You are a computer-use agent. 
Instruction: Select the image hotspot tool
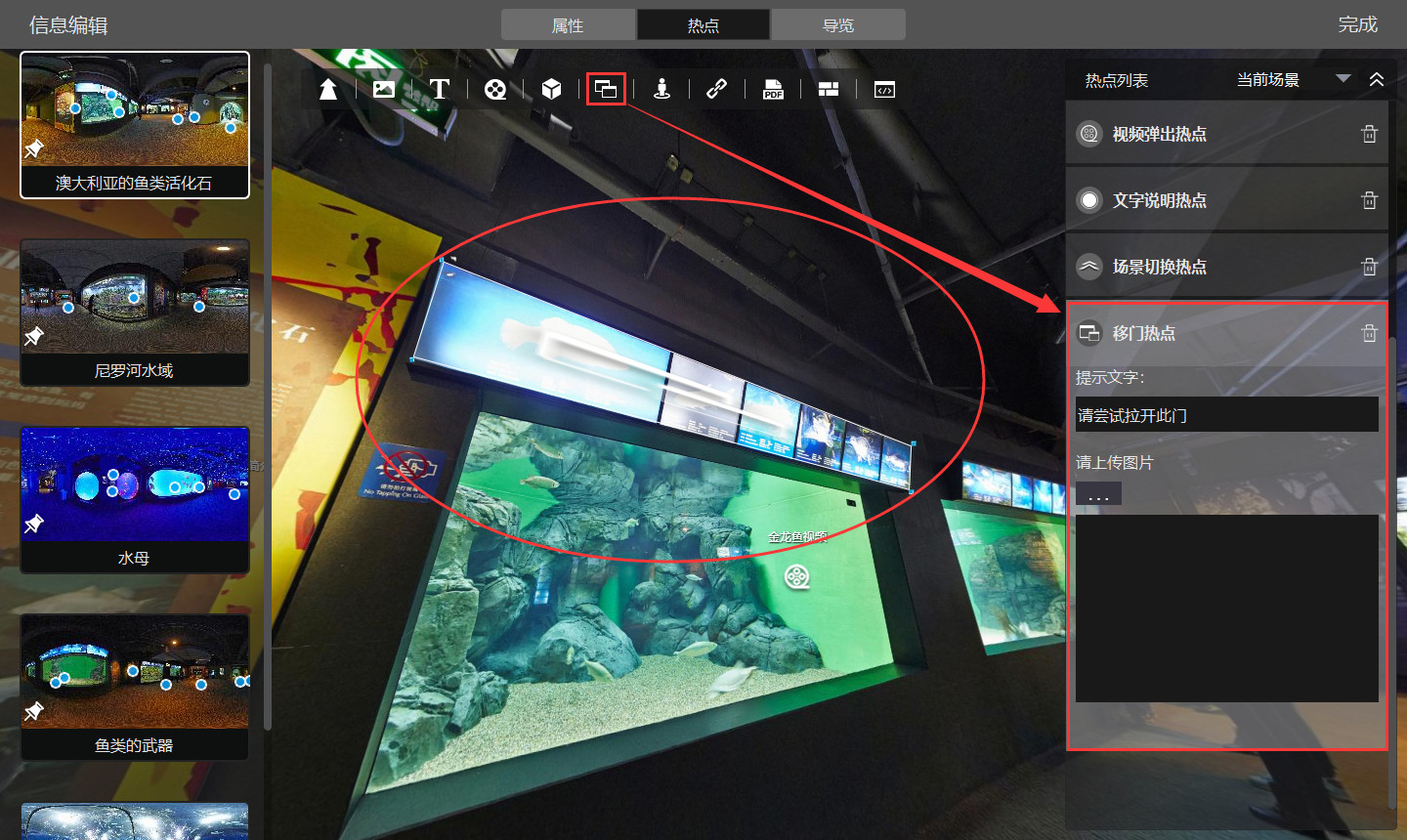384,90
